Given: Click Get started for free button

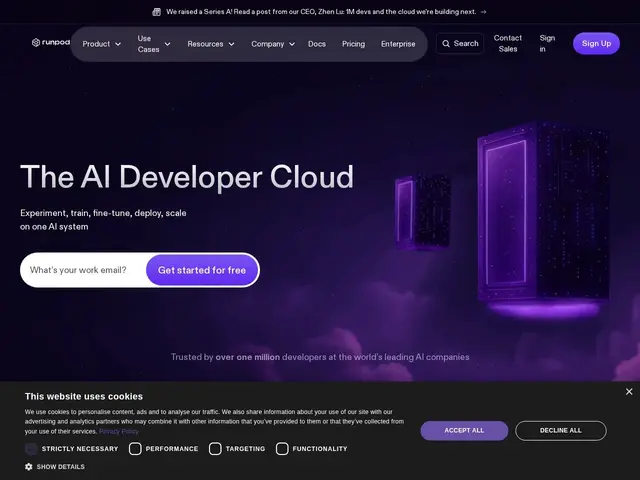Looking at the screenshot, I should [x=202, y=270].
